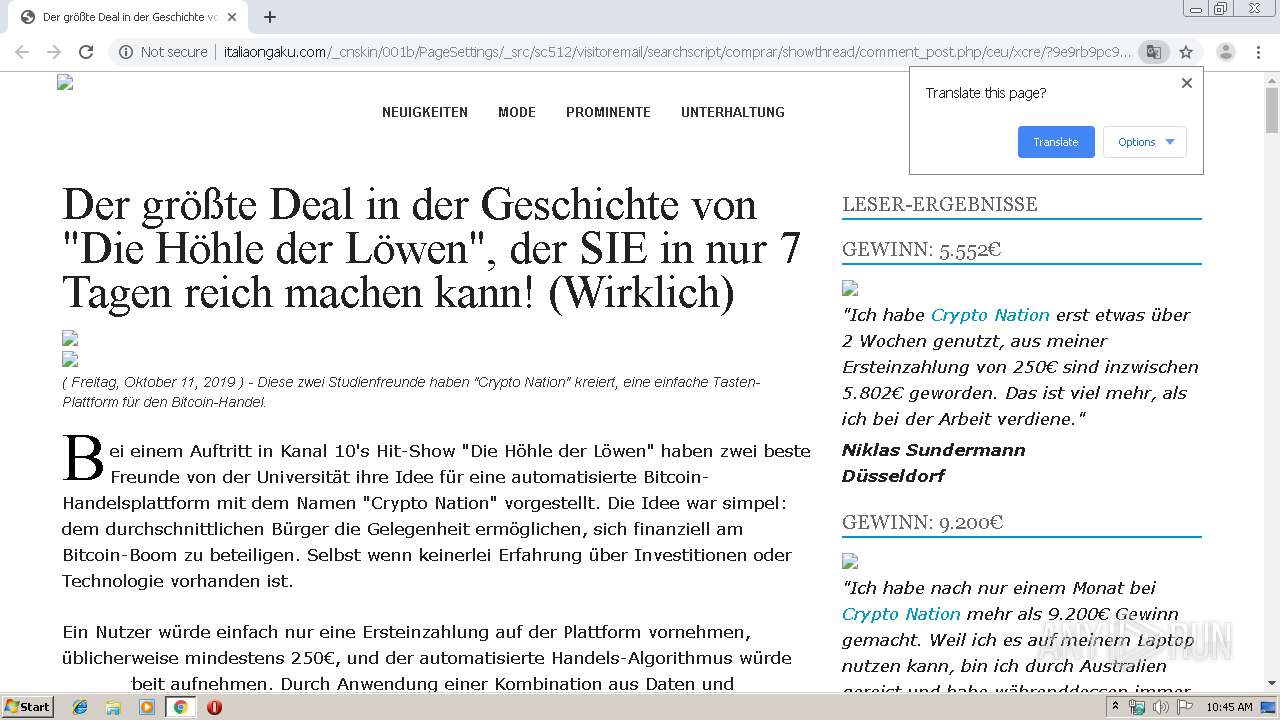Open File Explorer from taskbar
This screenshot has width=1280, height=720.
coord(113,707)
